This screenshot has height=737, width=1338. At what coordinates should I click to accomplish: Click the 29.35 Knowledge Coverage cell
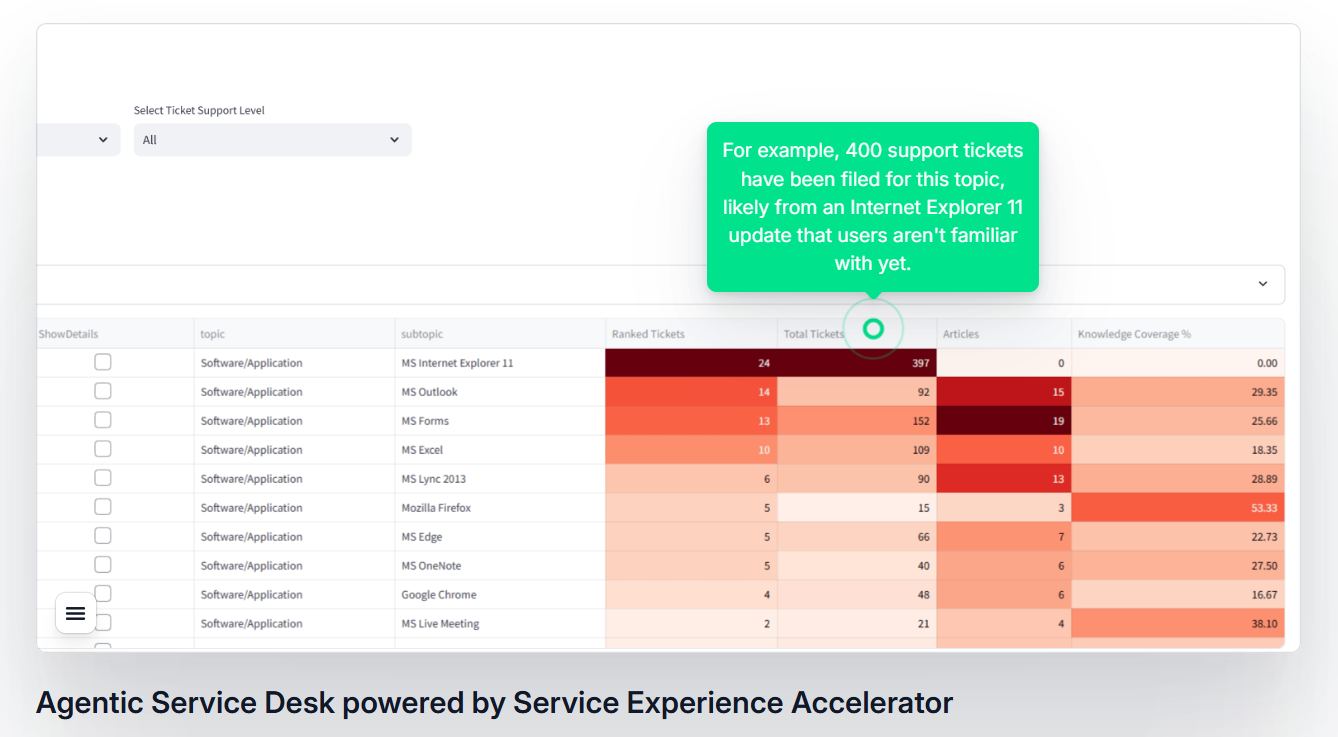coord(1178,392)
